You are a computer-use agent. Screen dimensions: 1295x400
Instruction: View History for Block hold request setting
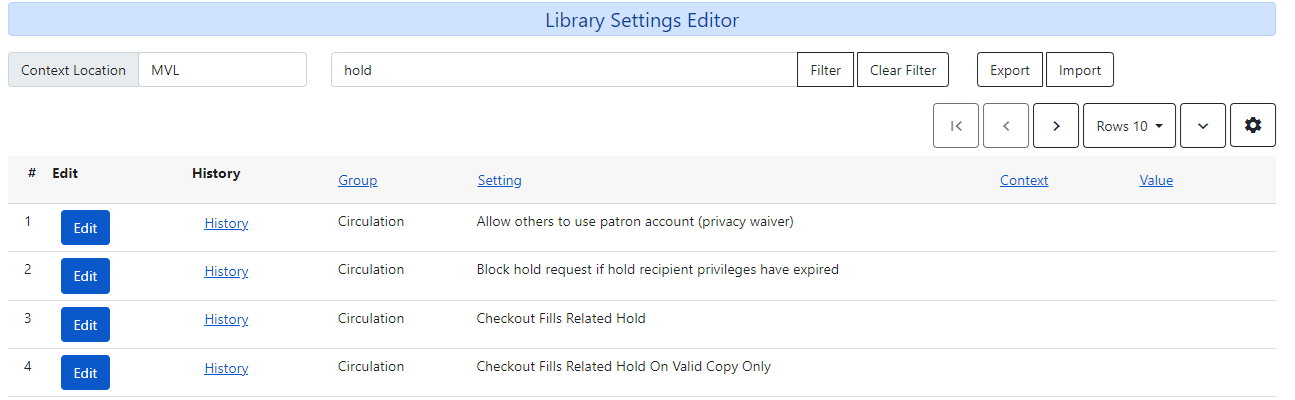click(x=226, y=272)
